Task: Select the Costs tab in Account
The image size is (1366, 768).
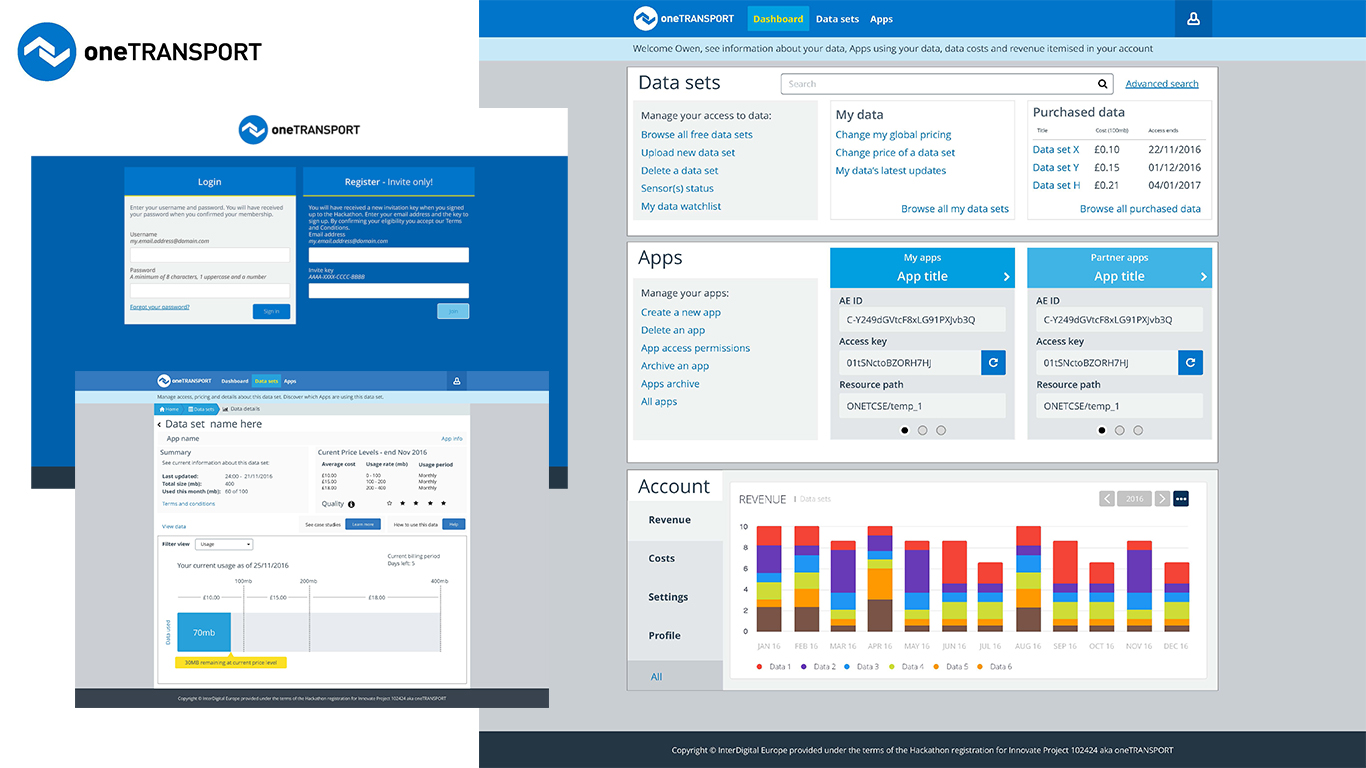Action: pyautogui.click(x=675, y=559)
